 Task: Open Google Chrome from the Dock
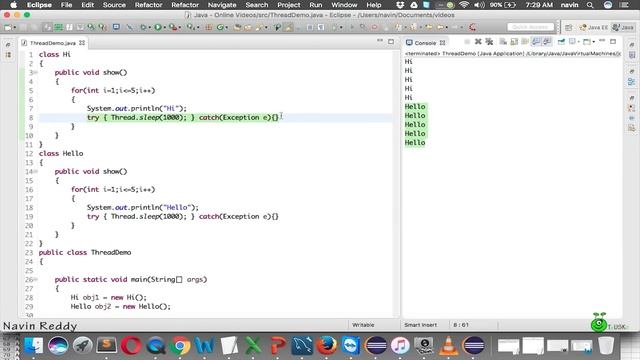180,346
